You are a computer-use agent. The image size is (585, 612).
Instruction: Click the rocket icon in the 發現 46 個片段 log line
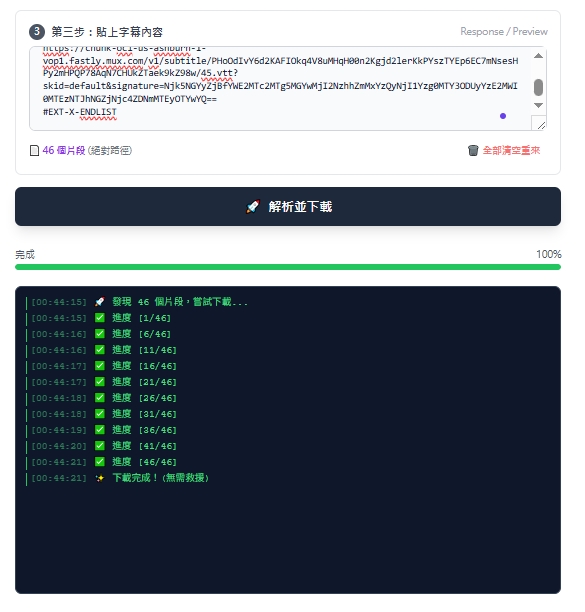(x=100, y=302)
